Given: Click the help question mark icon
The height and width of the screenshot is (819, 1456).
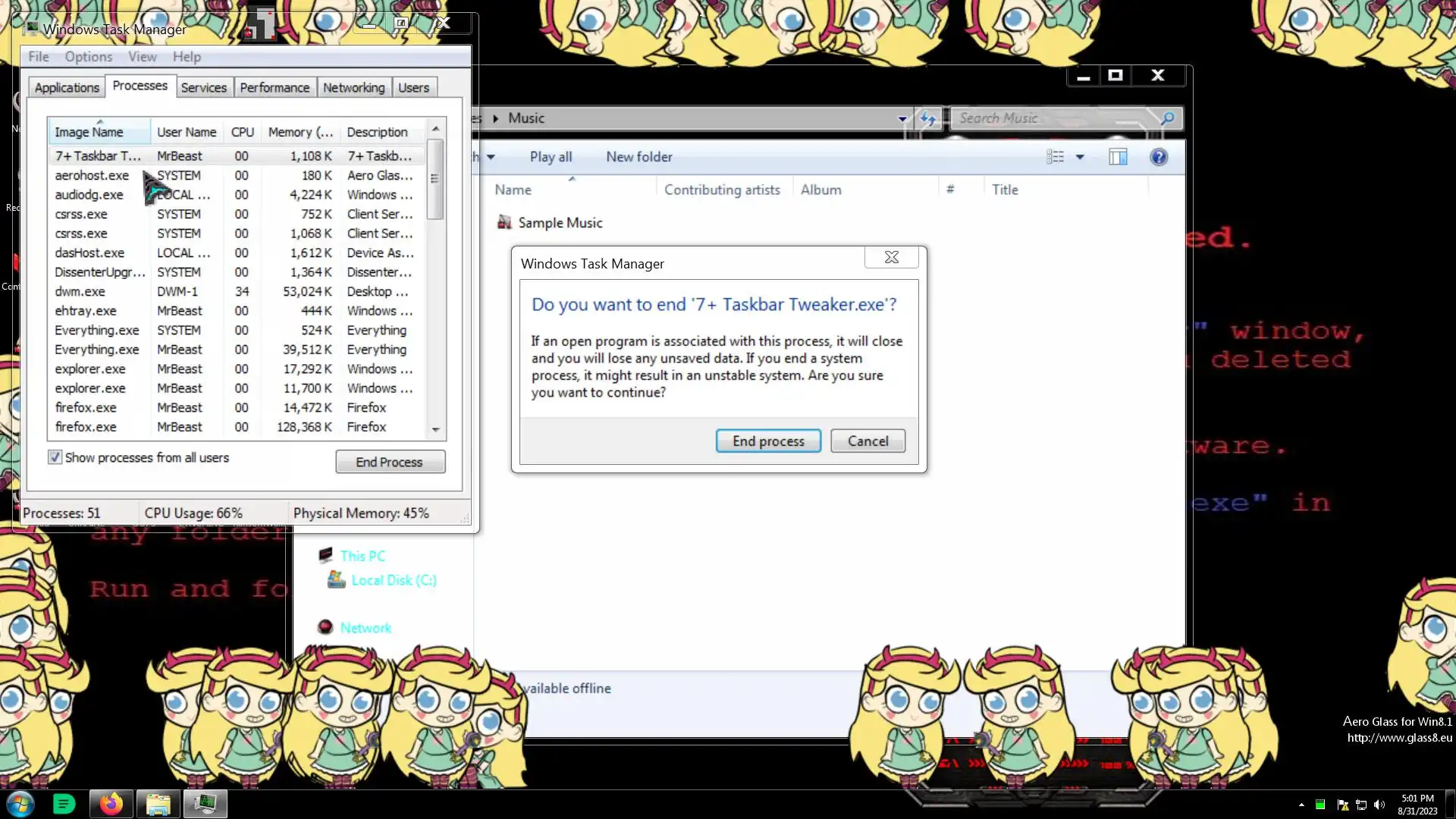Looking at the screenshot, I should pyautogui.click(x=1158, y=157).
